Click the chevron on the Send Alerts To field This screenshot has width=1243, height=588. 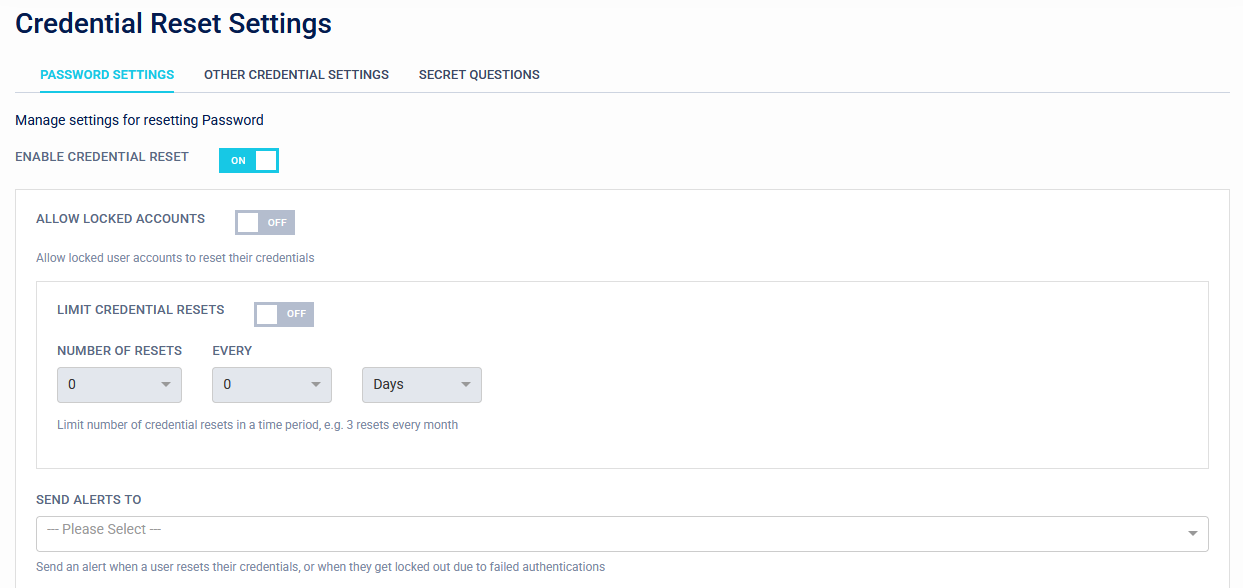(1191, 533)
